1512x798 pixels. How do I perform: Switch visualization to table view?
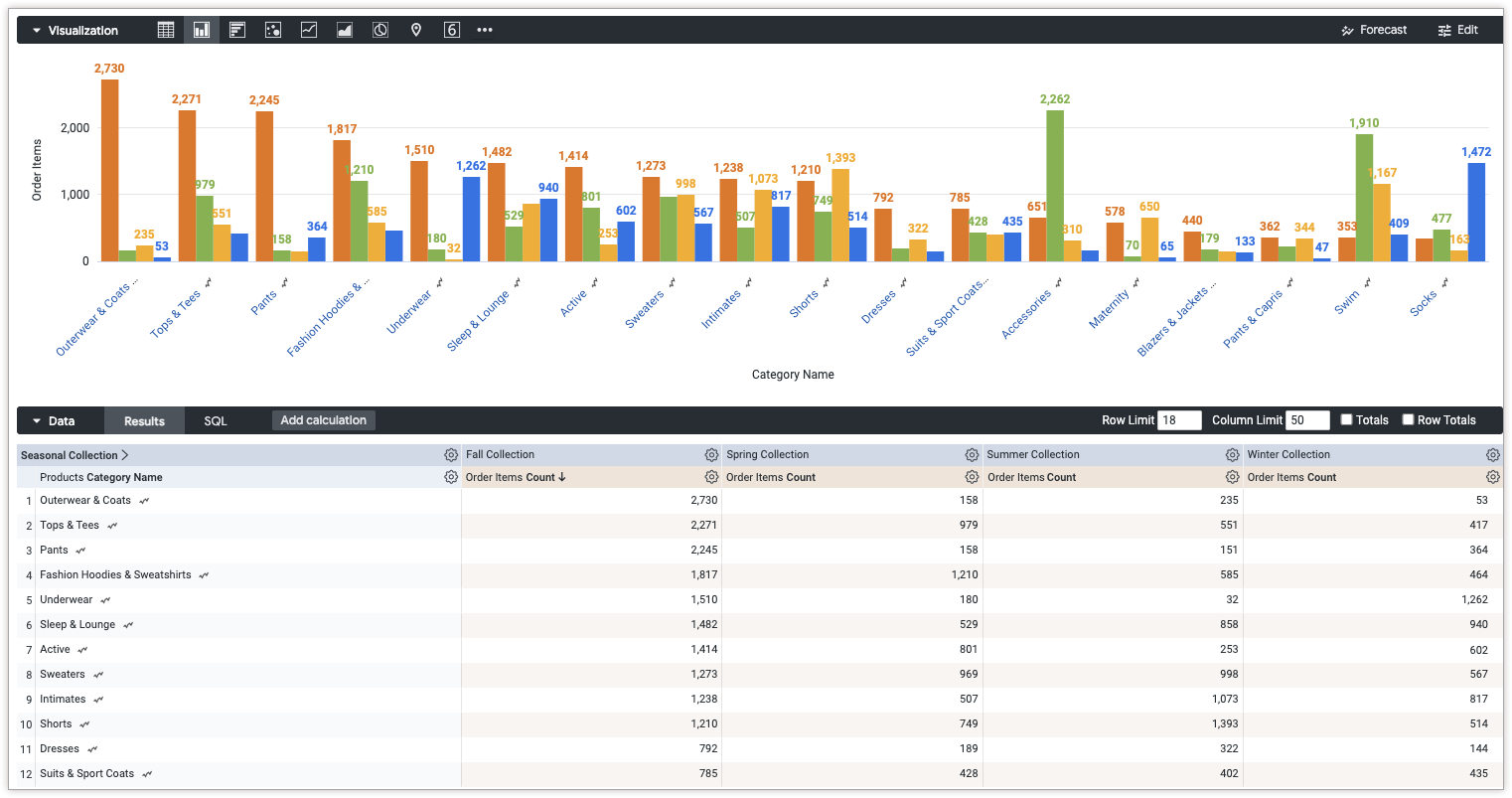pos(165,29)
